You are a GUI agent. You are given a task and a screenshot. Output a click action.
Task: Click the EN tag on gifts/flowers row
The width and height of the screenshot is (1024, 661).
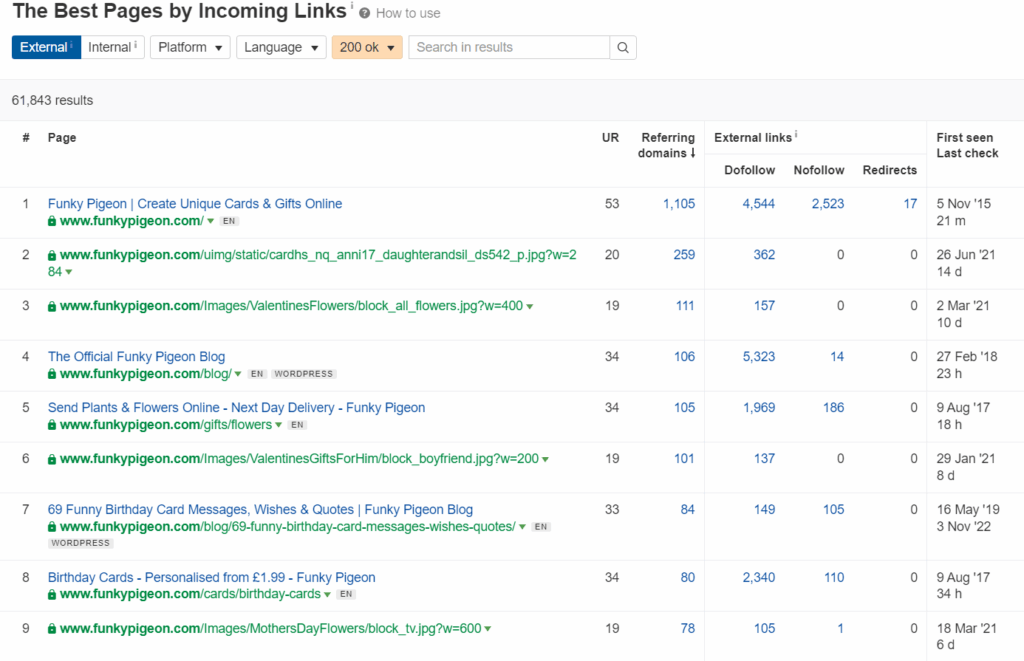pos(298,425)
